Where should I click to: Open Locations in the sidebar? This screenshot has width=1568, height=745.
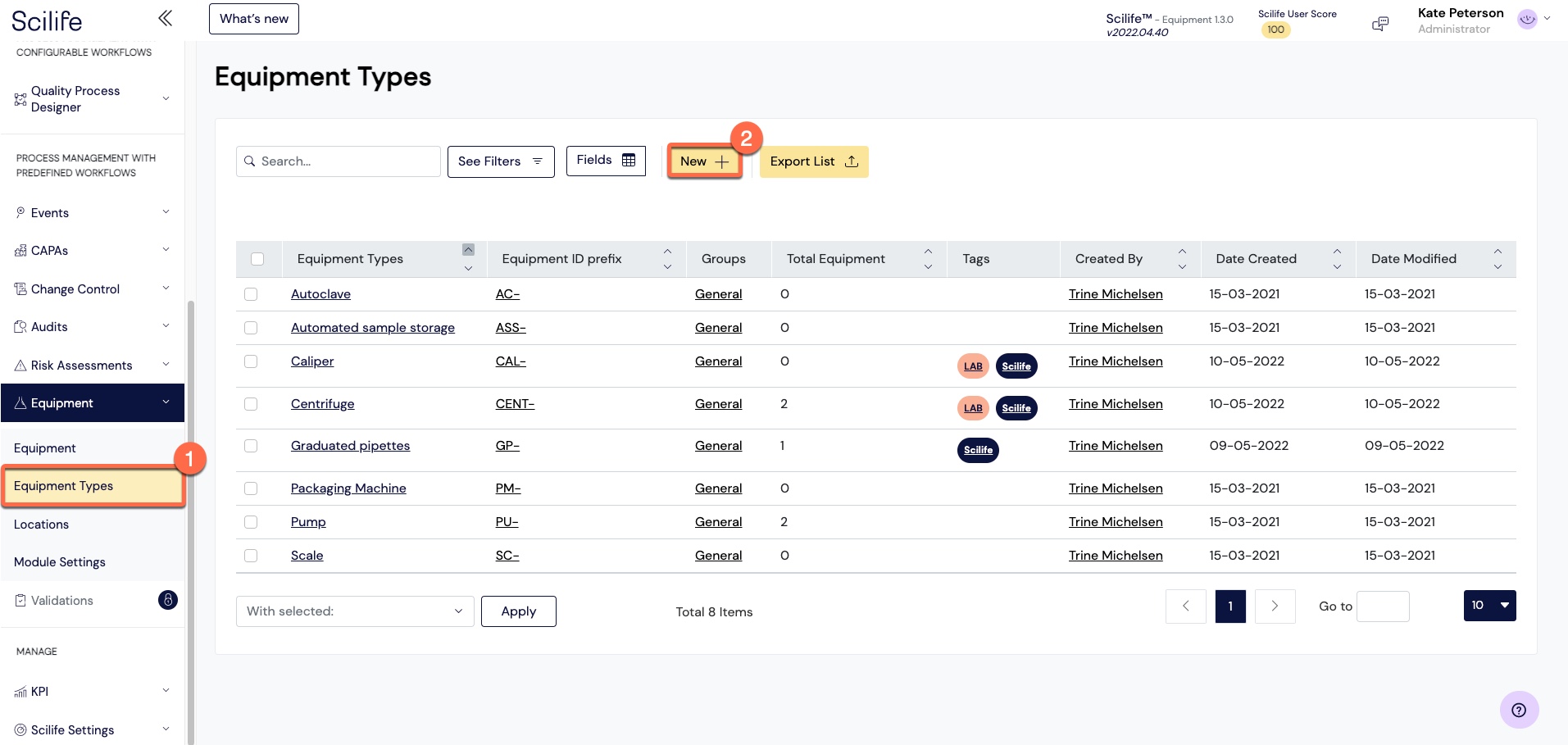tap(41, 525)
